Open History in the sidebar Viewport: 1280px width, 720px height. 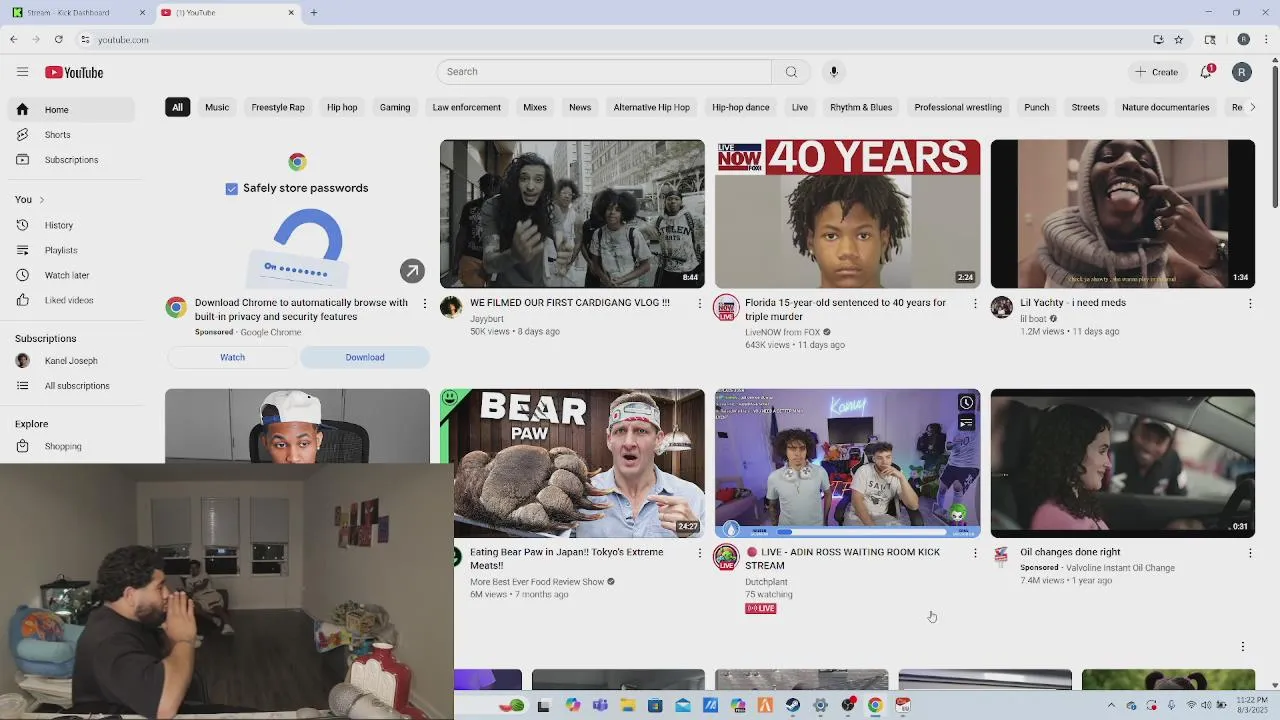[70, 225]
